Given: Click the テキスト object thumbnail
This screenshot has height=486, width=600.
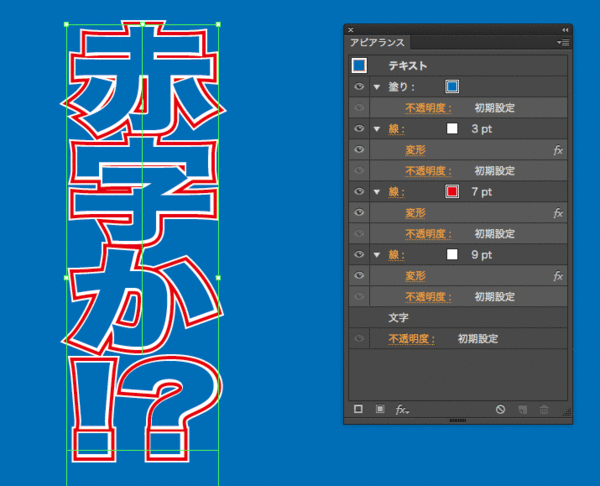Looking at the screenshot, I should tap(359, 65).
